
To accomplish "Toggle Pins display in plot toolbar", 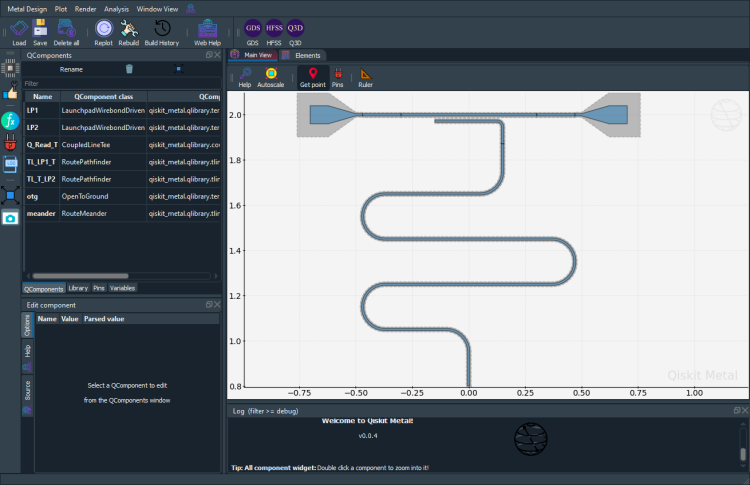I will [338, 77].
